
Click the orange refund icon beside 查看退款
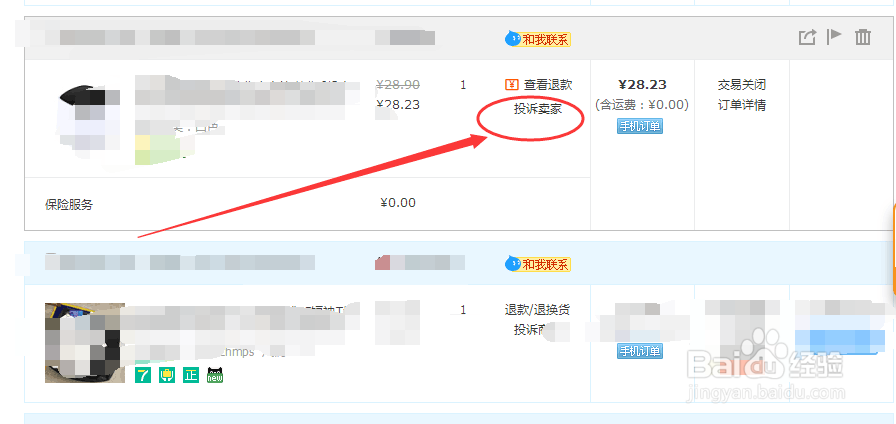511,85
